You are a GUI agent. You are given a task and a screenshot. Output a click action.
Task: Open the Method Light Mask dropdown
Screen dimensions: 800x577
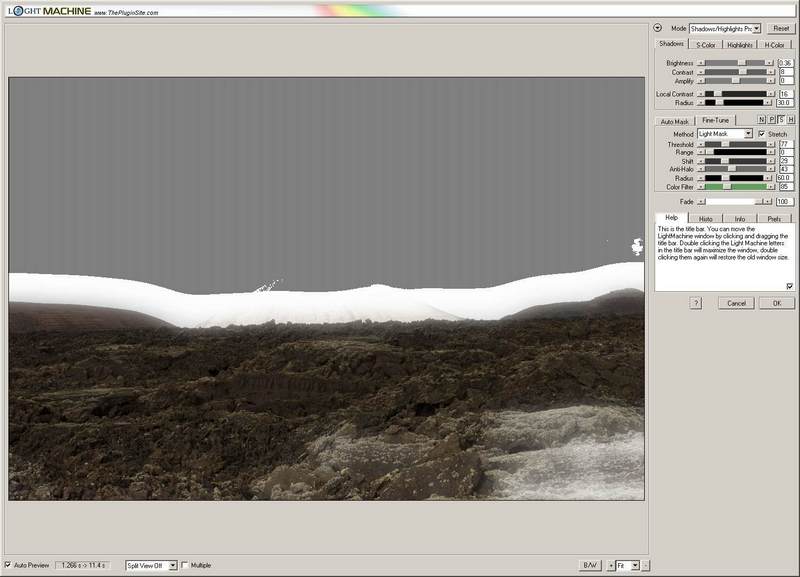725,134
